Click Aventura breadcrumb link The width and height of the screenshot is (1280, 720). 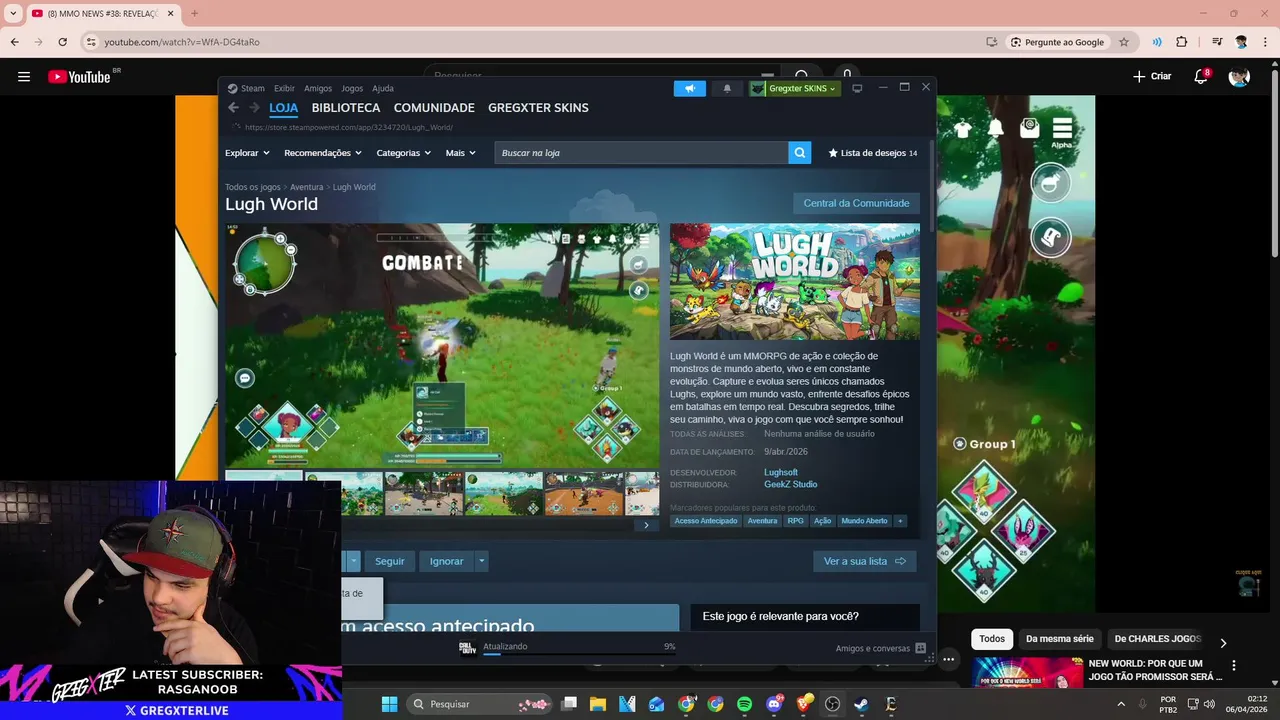[x=307, y=187]
